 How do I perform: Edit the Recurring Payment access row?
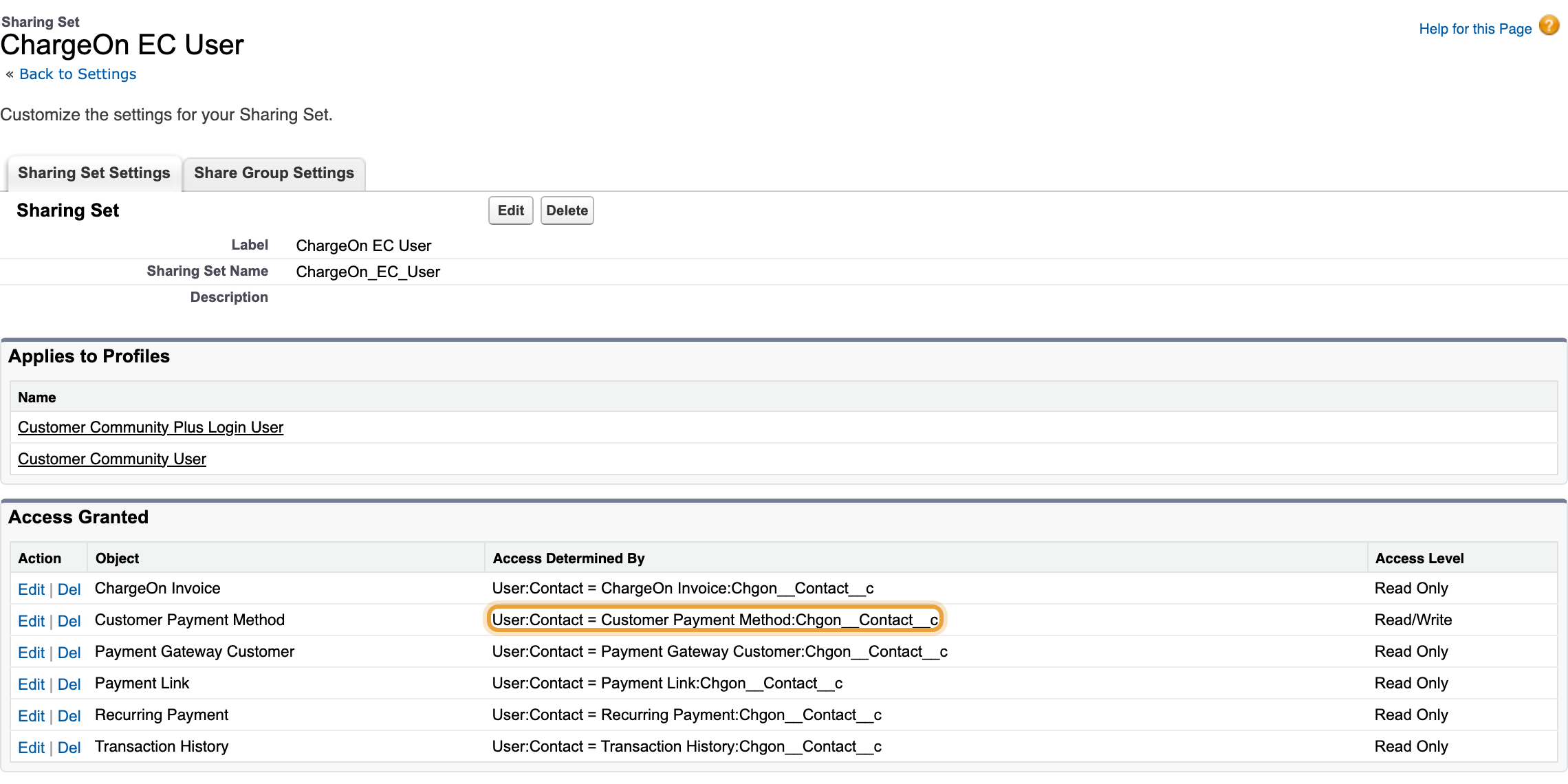(x=31, y=716)
